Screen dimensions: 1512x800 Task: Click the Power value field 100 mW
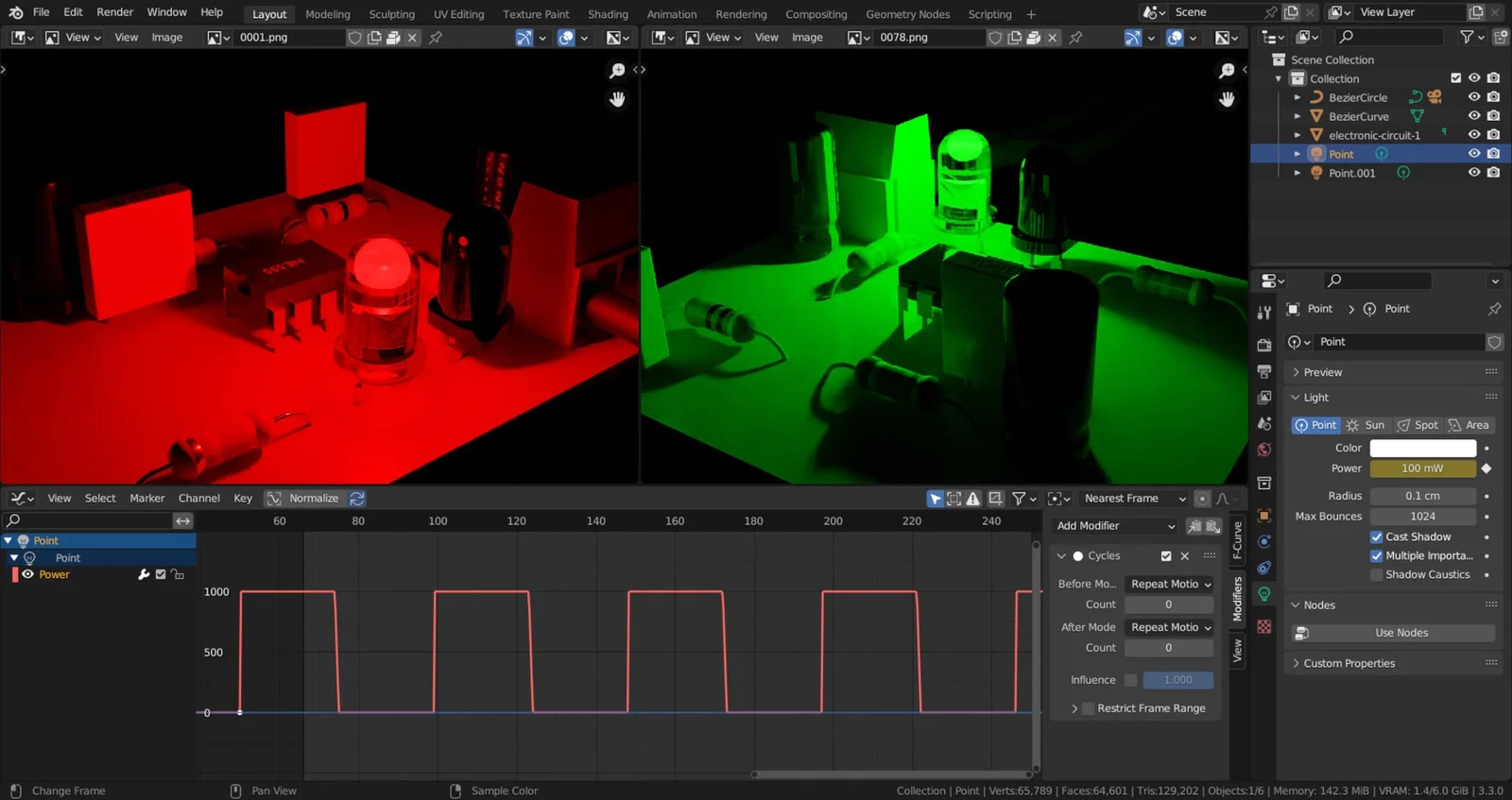[x=1422, y=468]
